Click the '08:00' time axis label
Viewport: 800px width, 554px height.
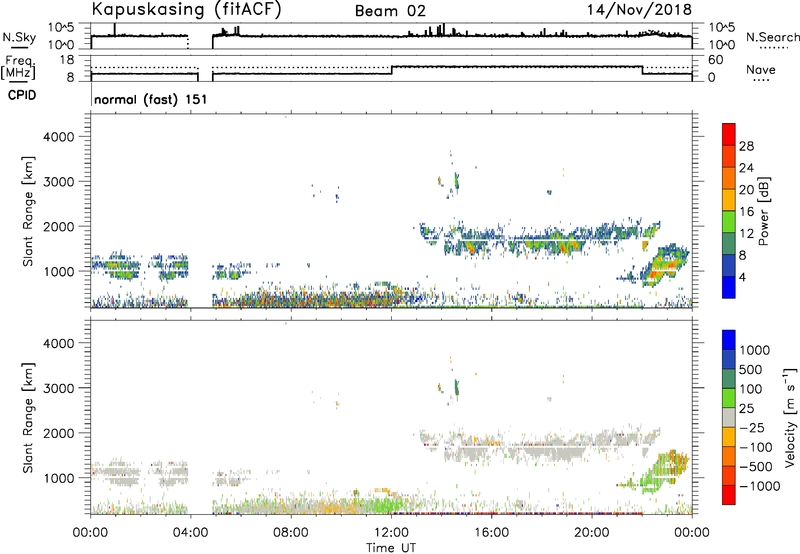click(291, 533)
